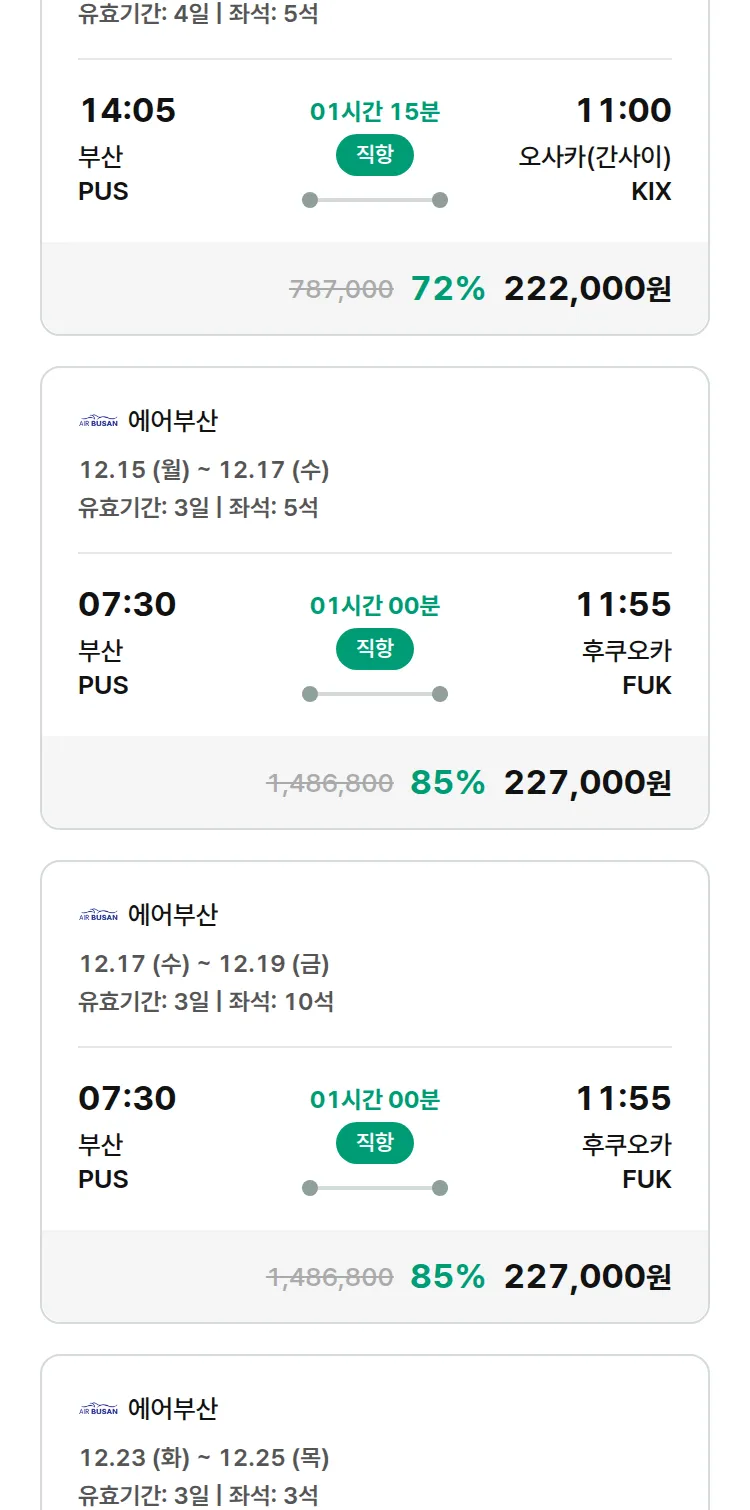This screenshot has height=1510, width=750.
Task: Click the struck-through 787,000 original price
Action: tap(341, 290)
